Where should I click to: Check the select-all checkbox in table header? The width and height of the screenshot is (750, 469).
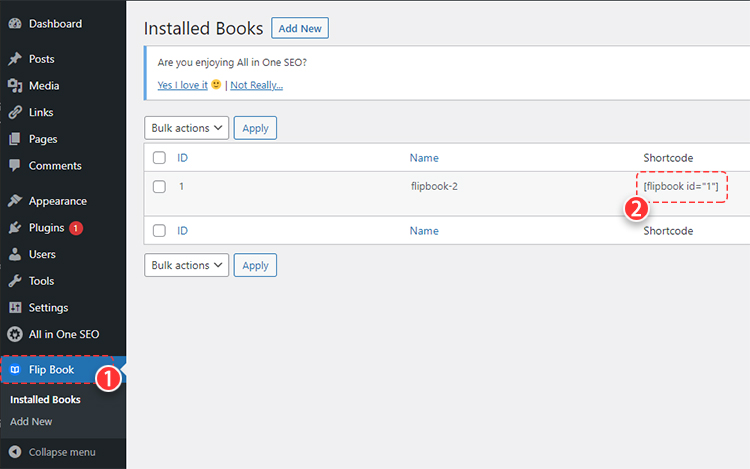159,158
